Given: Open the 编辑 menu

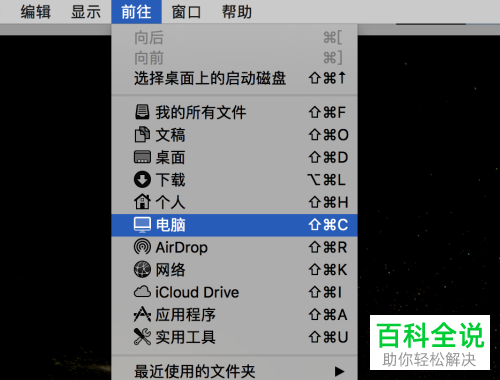Looking at the screenshot, I should [36, 12].
